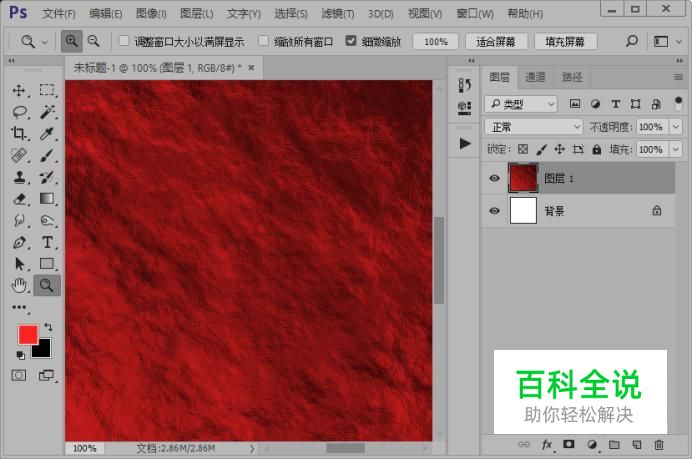The width and height of the screenshot is (692, 459).
Task: Select the Rectangular Marquee tool
Action: pyautogui.click(x=47, y=90)
